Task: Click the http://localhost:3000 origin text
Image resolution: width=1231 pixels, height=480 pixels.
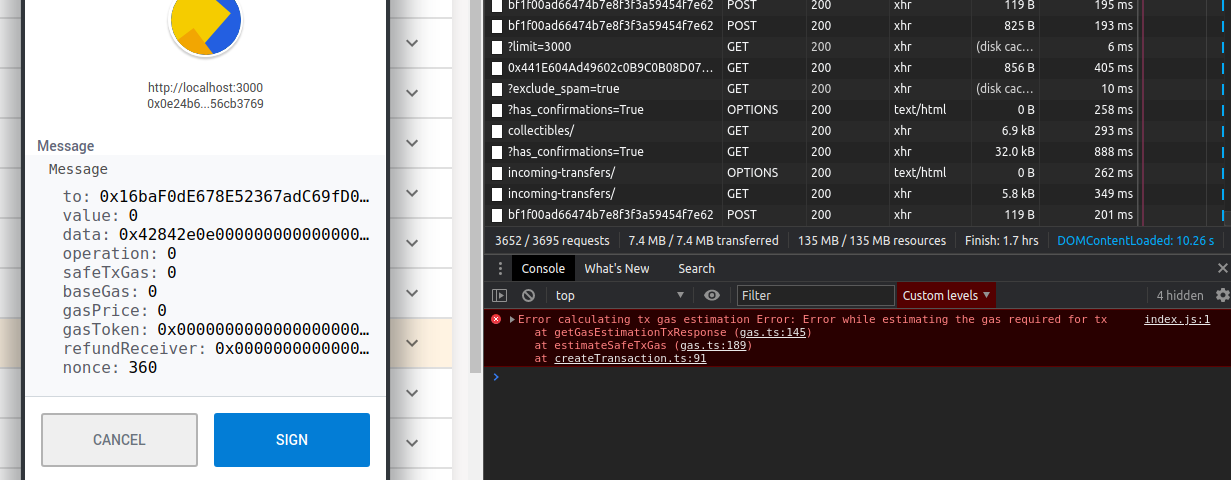Action: point(206,88)
